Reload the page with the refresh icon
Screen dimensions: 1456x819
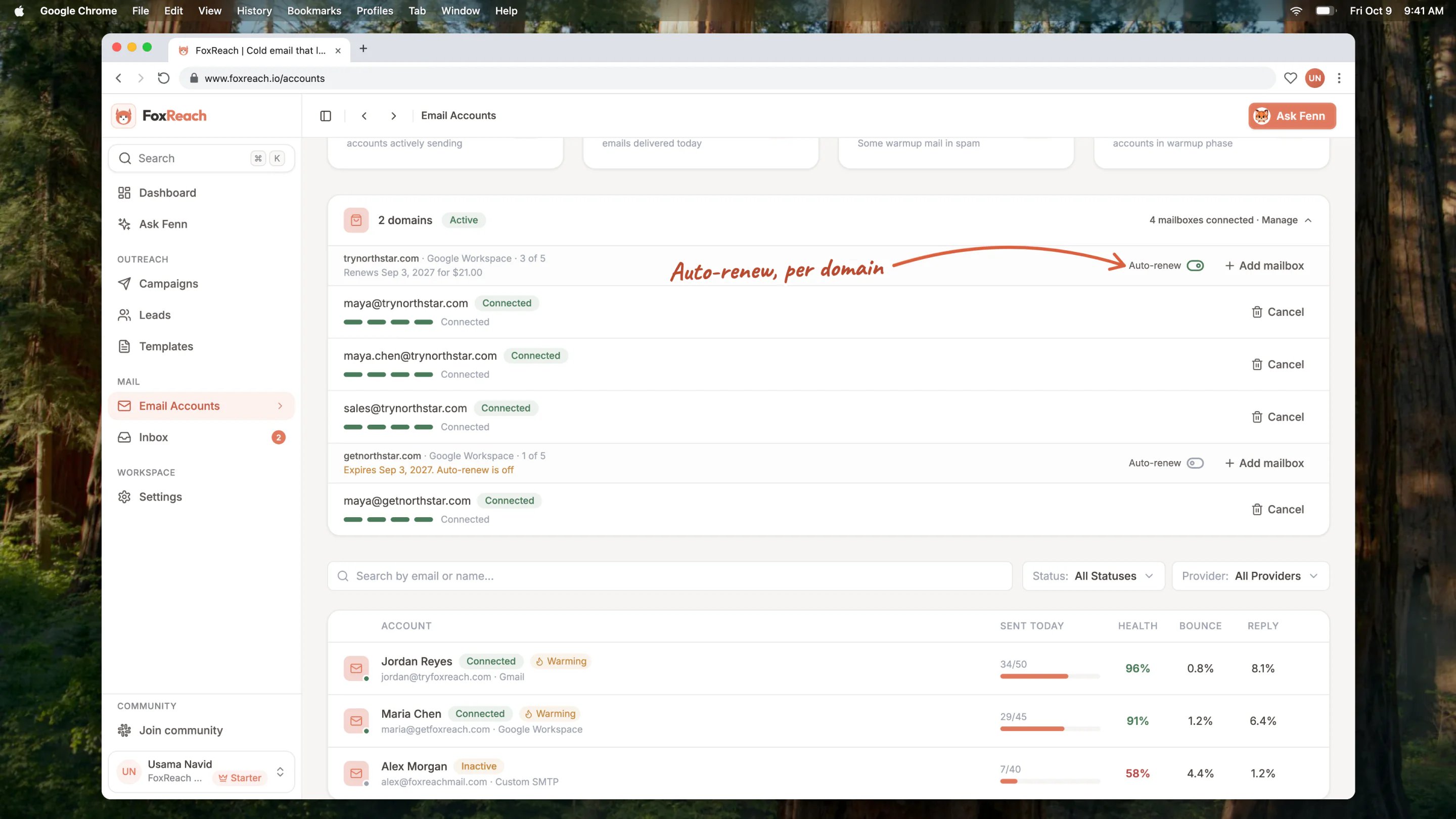point(163,78)
